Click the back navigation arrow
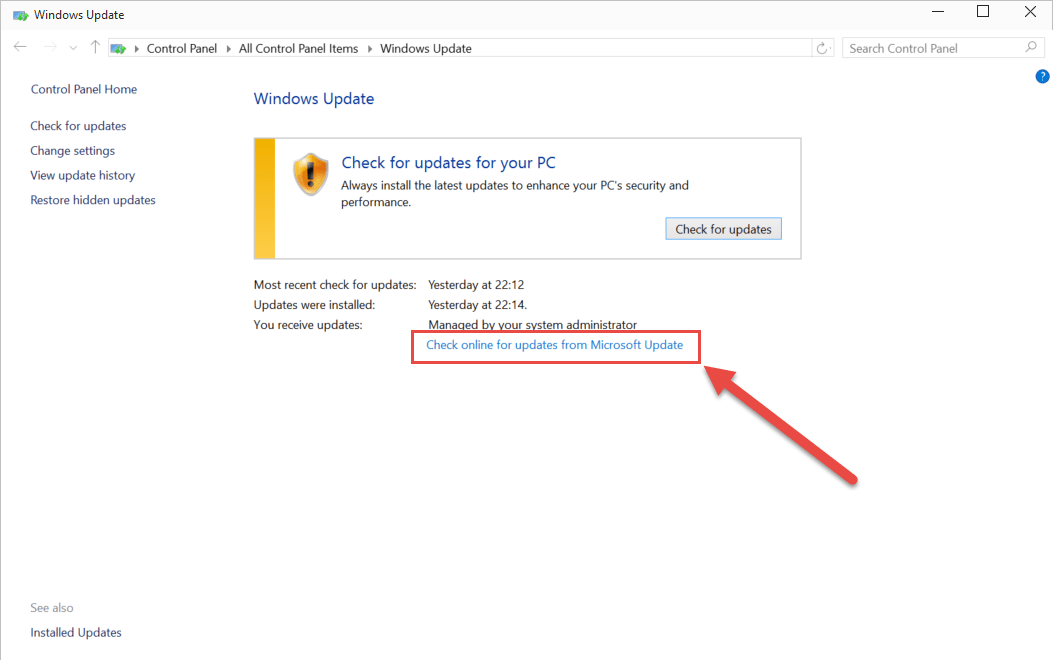Screen dimensions: 1053x660 [20, 47]
